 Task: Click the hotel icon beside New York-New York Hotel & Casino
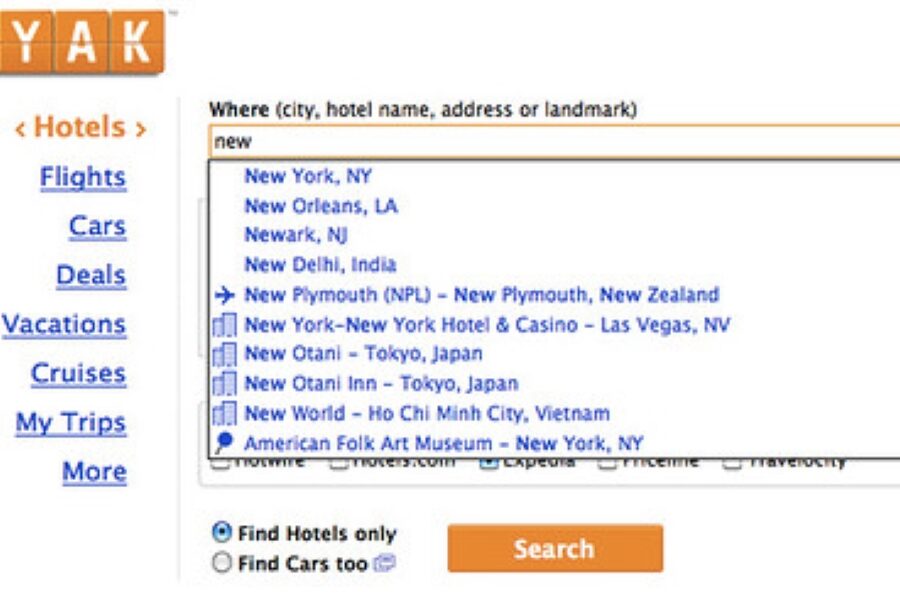point(224,325)
